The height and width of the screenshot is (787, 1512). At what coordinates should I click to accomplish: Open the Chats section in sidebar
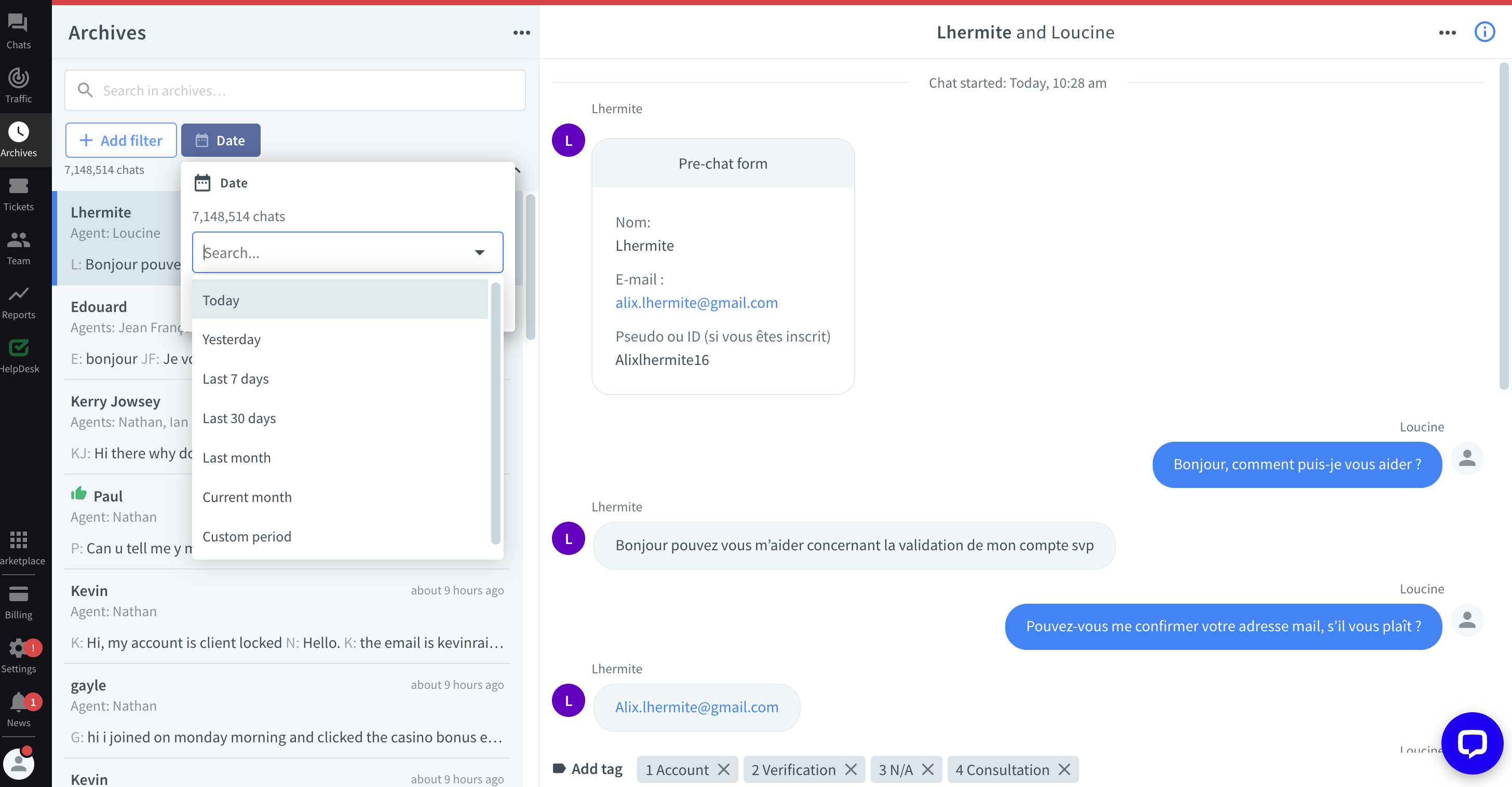click(x=18, y=32)
